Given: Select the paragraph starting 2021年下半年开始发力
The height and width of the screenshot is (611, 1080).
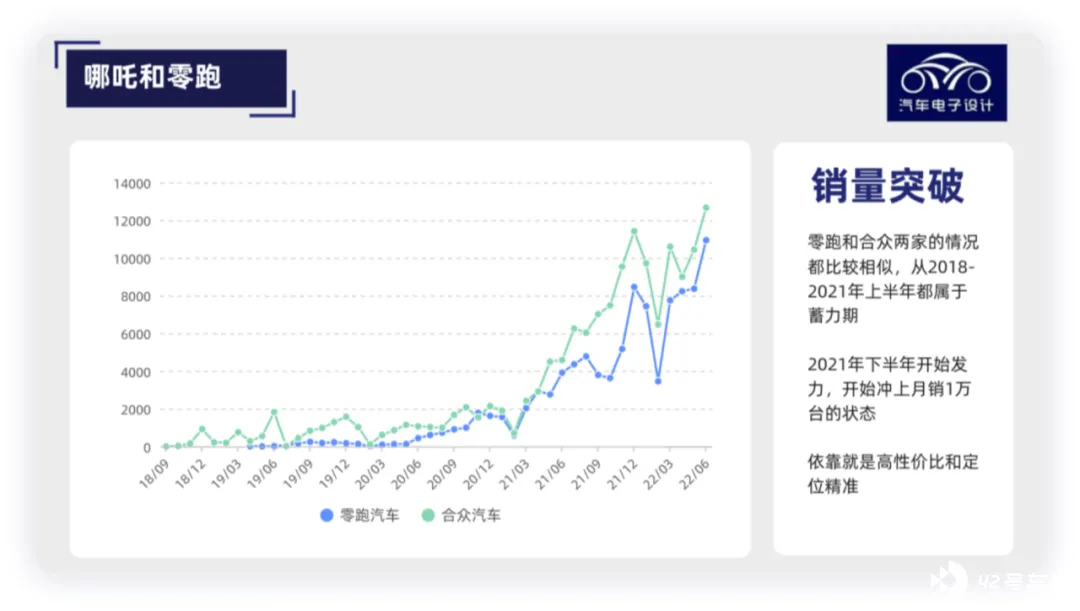Looking at the screenshot, I should pos(889,389).
